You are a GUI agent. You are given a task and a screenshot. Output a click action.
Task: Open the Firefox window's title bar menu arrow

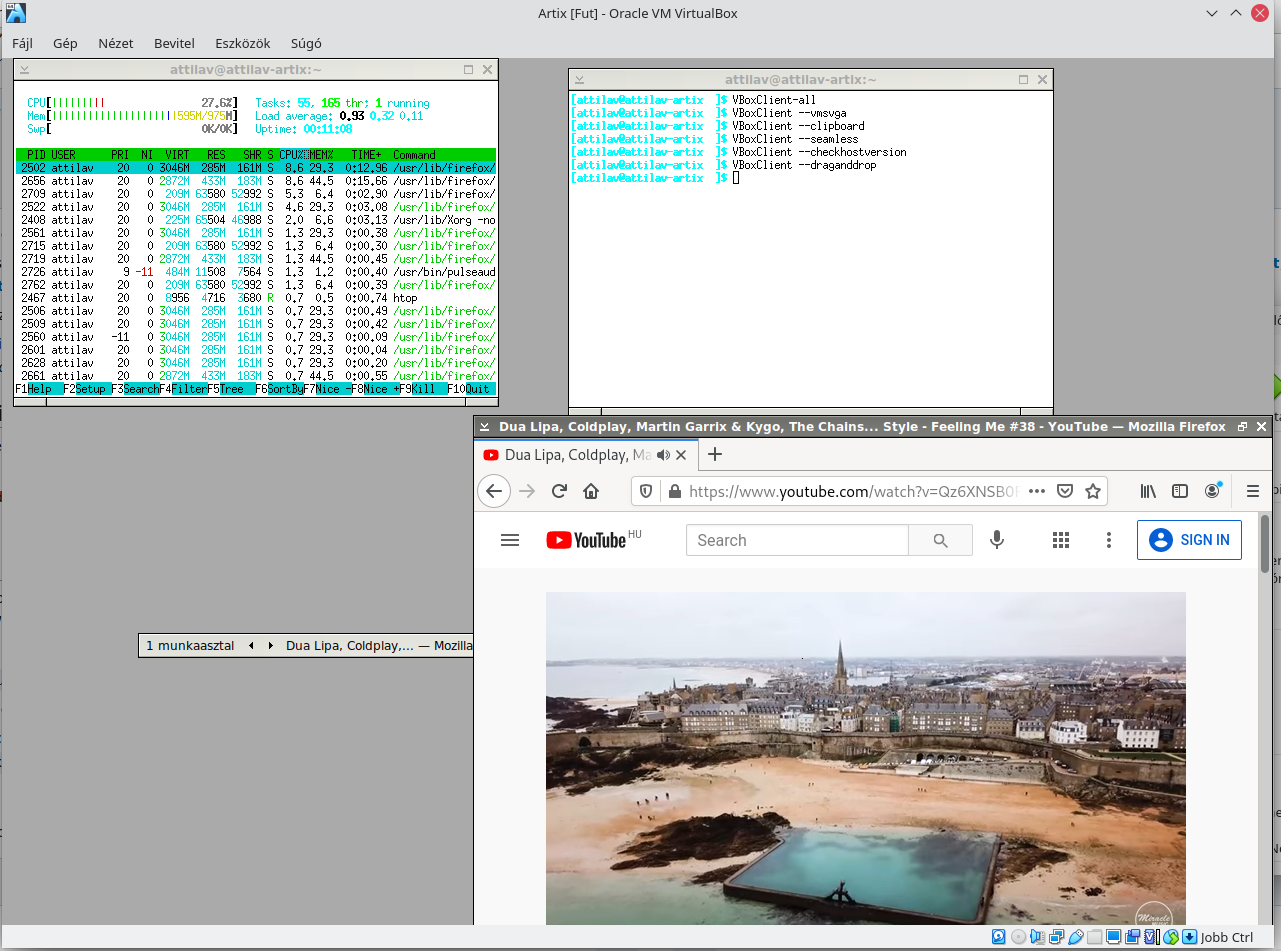[484, 427]
